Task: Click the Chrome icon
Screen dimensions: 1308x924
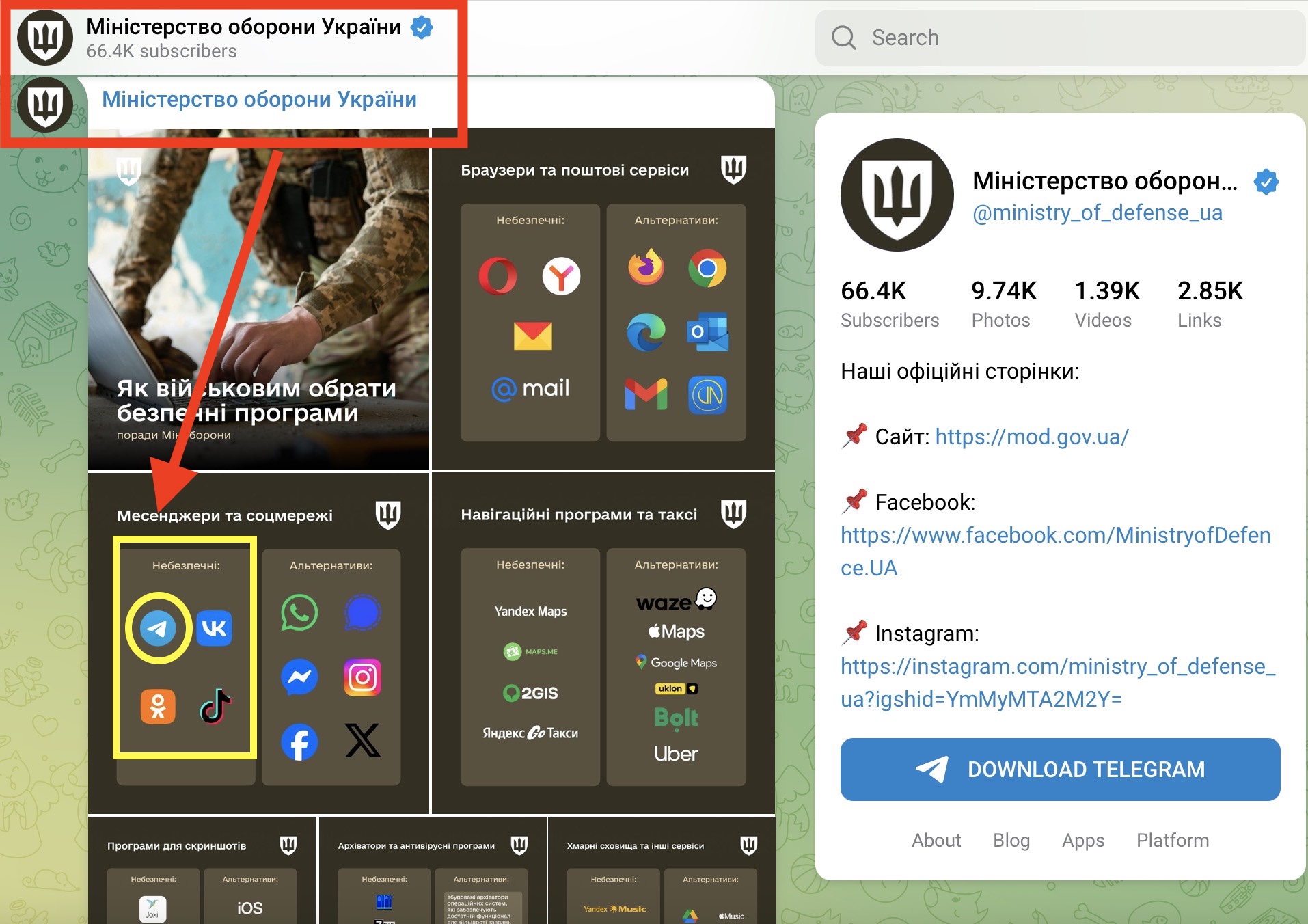Action: click(x=707, y=268)
